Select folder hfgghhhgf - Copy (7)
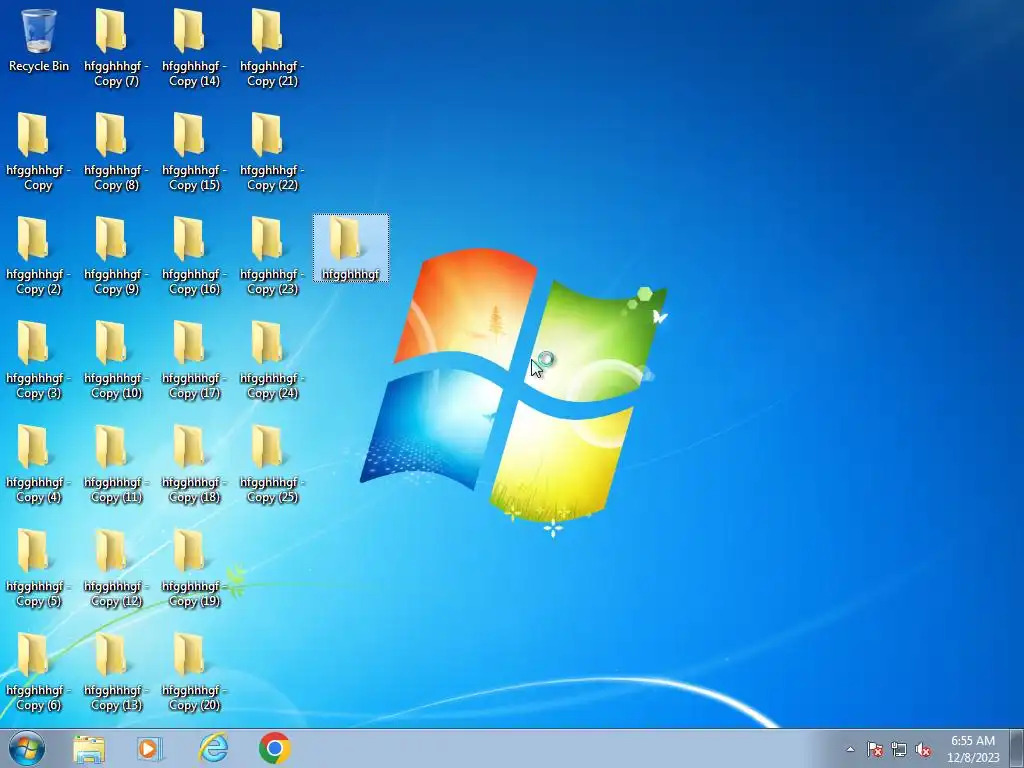The image size is (1024, 768). pyautogui.click(x=116, y=47)
